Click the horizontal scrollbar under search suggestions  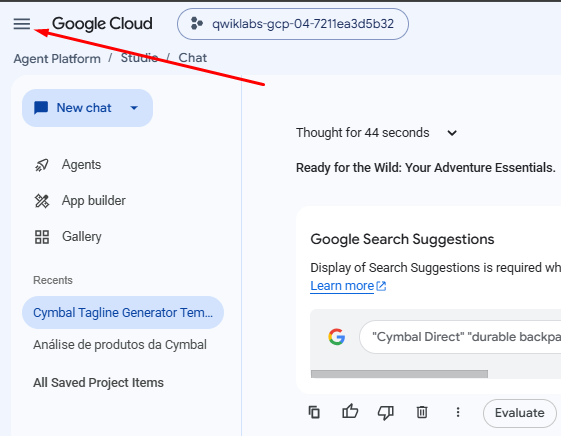[x=399, y=374]
